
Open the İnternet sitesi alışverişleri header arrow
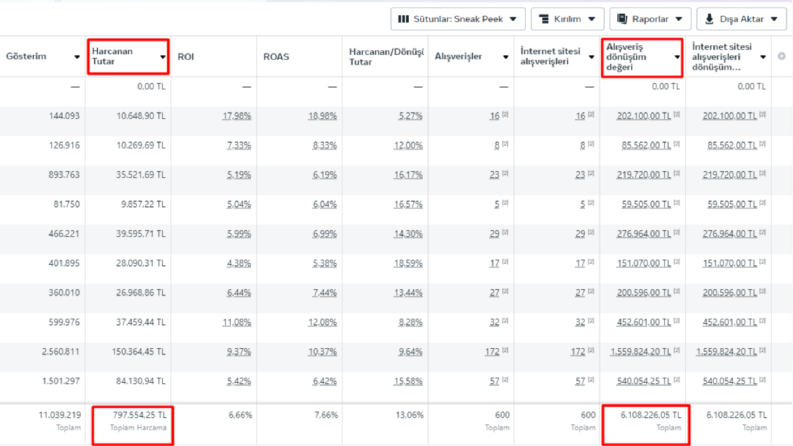[x=591, y=57]
